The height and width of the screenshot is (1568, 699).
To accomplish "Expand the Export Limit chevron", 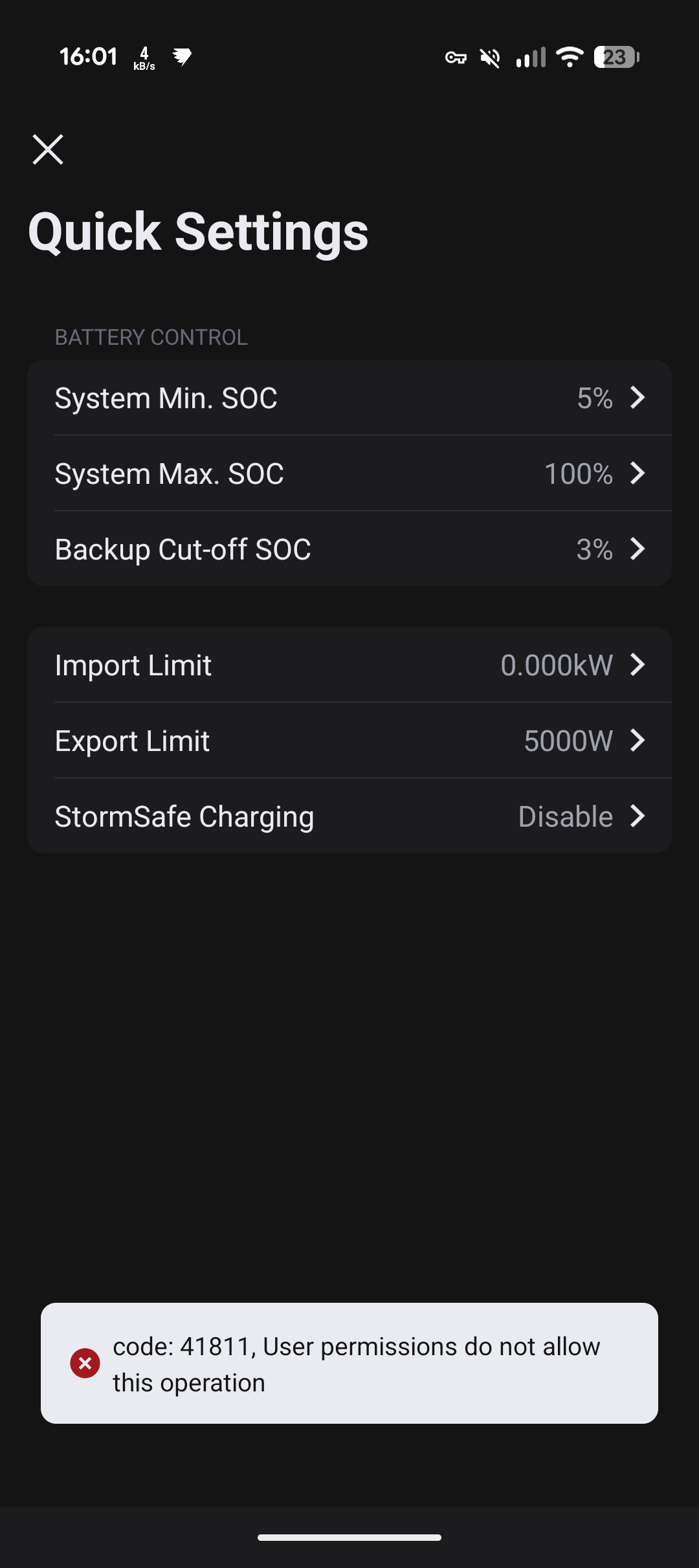I will pos(638,741).
